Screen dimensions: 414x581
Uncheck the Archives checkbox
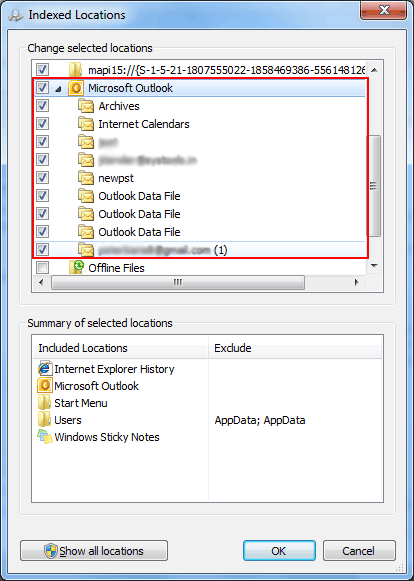pyautogui.click(x=42, y=106)
